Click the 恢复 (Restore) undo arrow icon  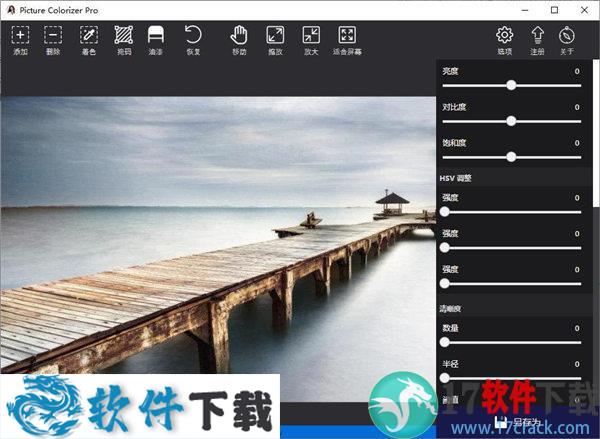(193, 36)
